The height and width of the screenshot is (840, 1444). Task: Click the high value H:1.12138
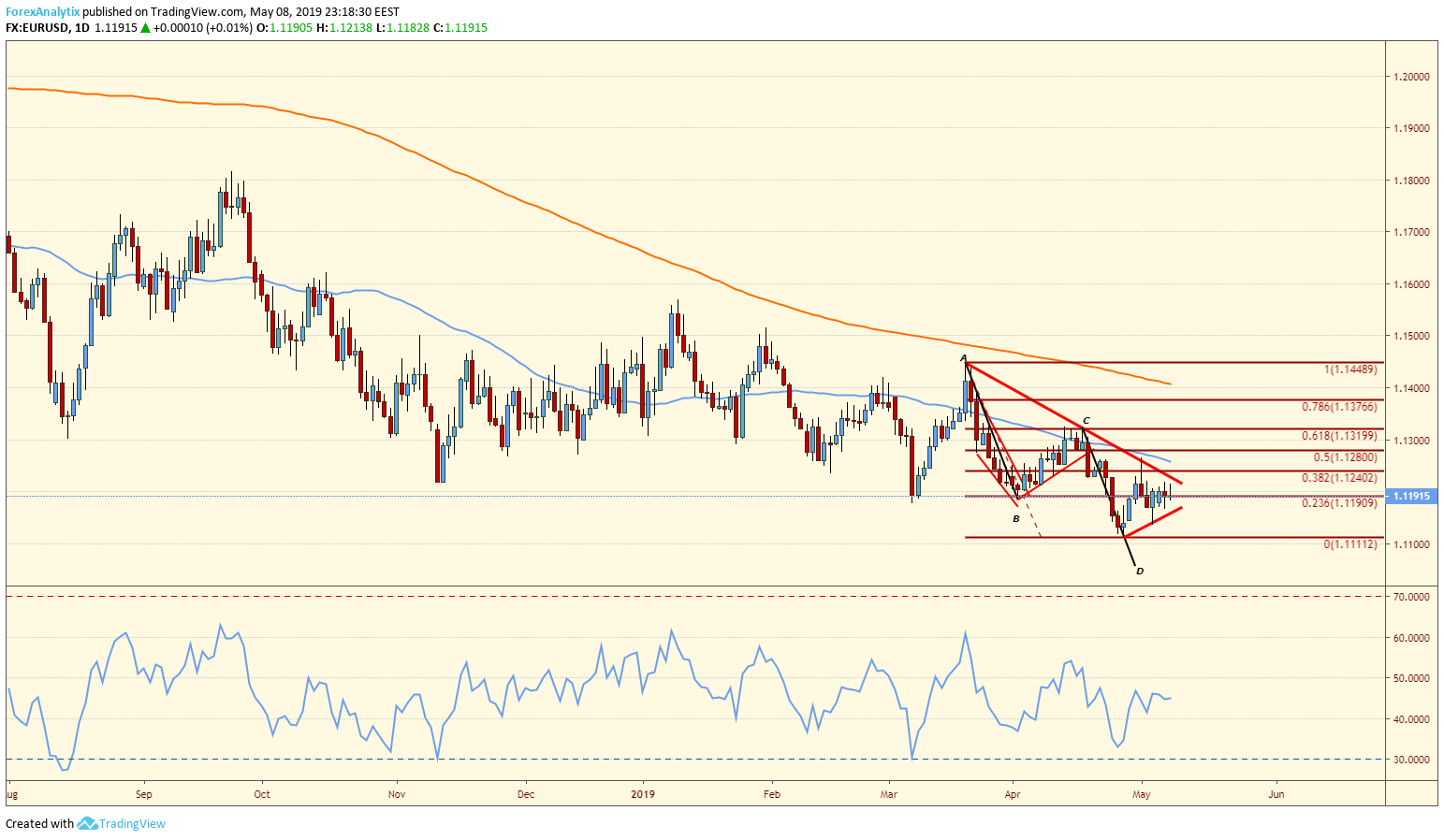point(344,28)
